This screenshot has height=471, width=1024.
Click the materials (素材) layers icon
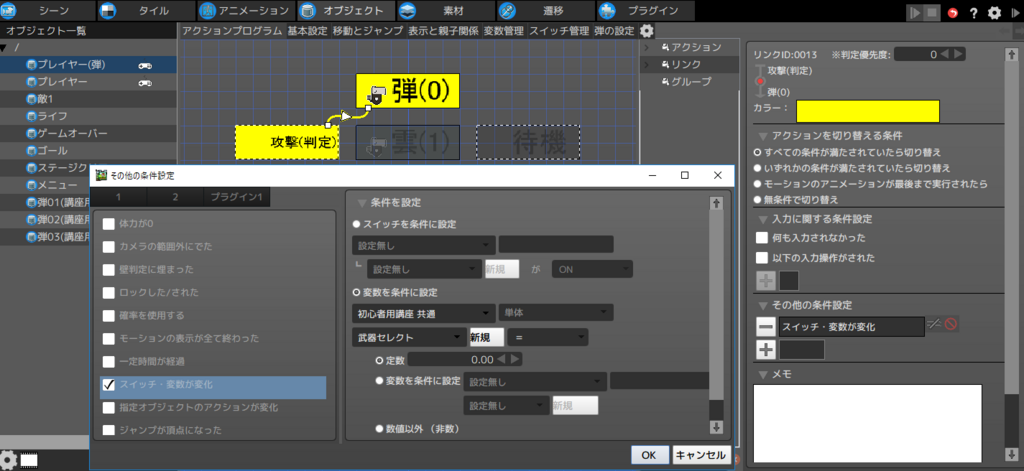tap(407, 11)
